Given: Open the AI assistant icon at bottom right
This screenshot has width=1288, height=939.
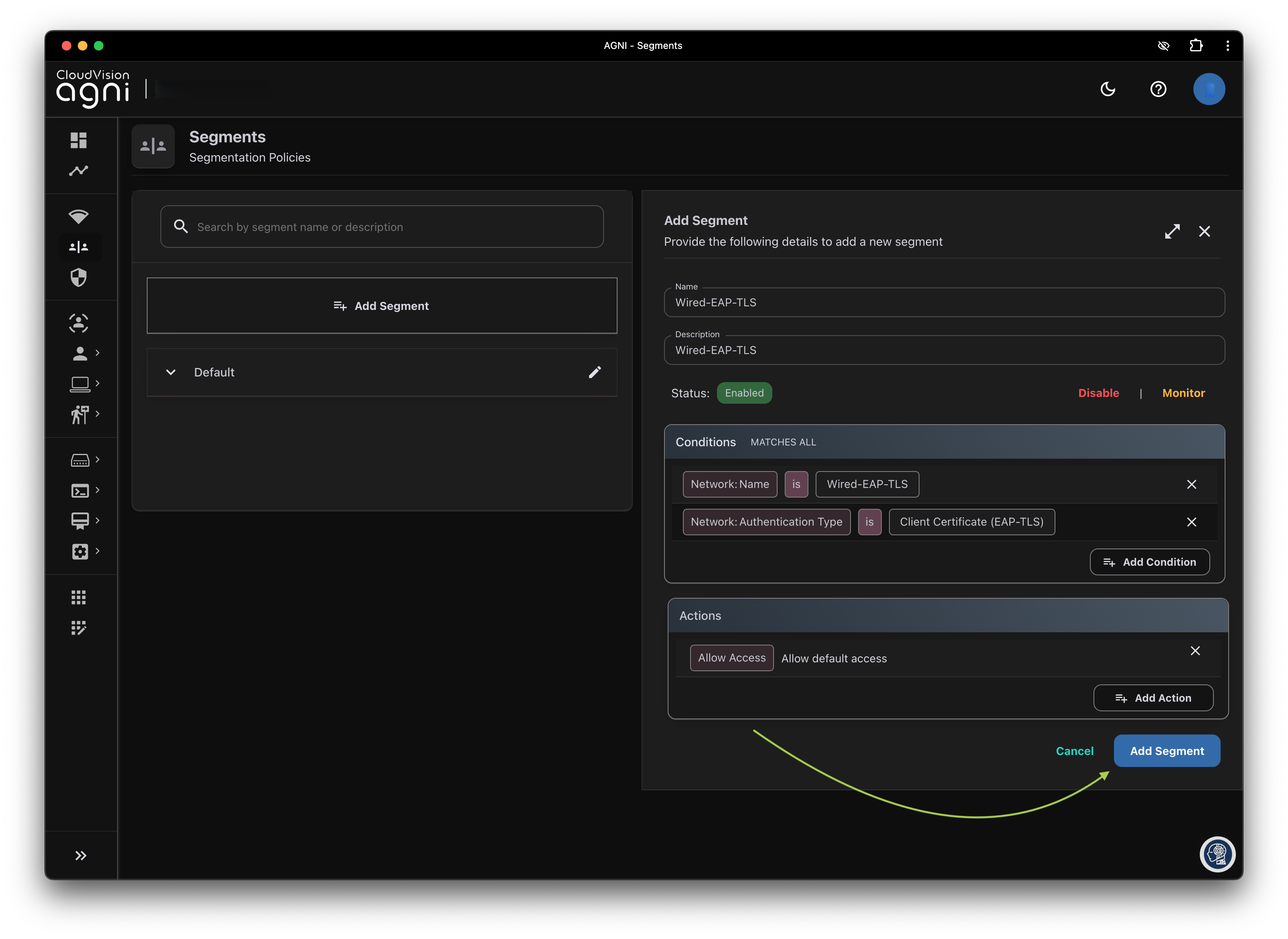Looking at the screenshot, I should tap(1217, 854).
